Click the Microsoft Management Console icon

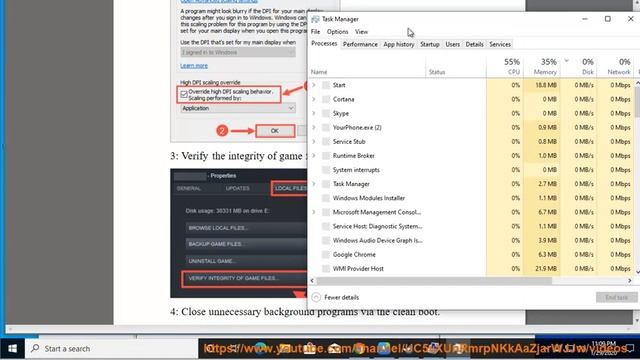tap(326, 212)
